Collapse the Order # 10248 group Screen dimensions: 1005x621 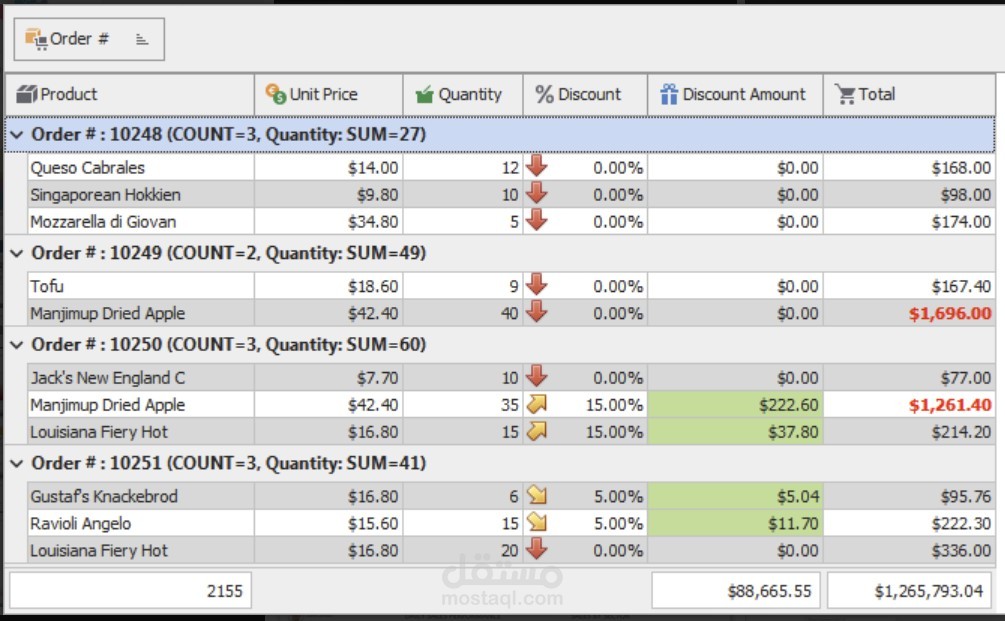point(18,134)
